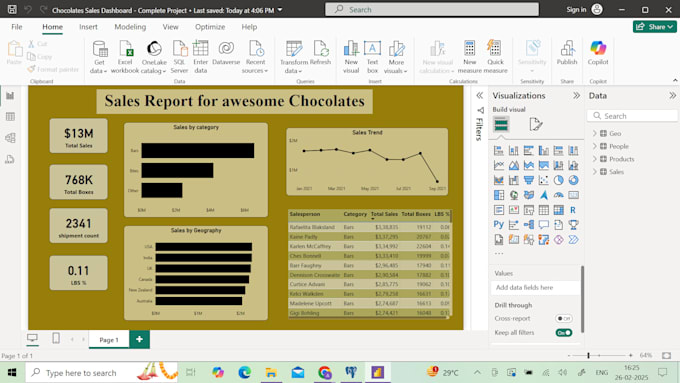Click the Refresh queries button
Screen dimensions: 680x383
click(x=321, y=53)
